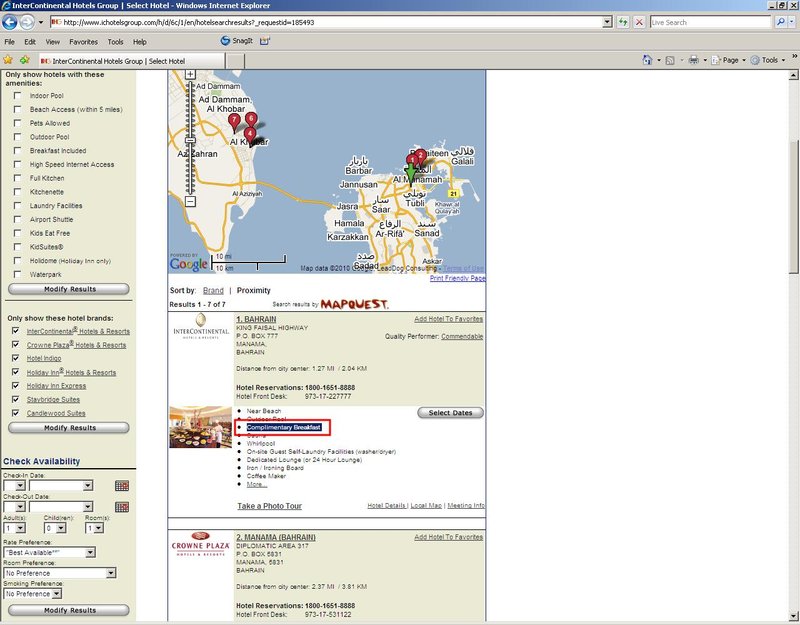Tick the Airport Shuttle checkbox
The height and width of the screenshot is (625, 800).
pyautogui.click(x=18, y=219)
